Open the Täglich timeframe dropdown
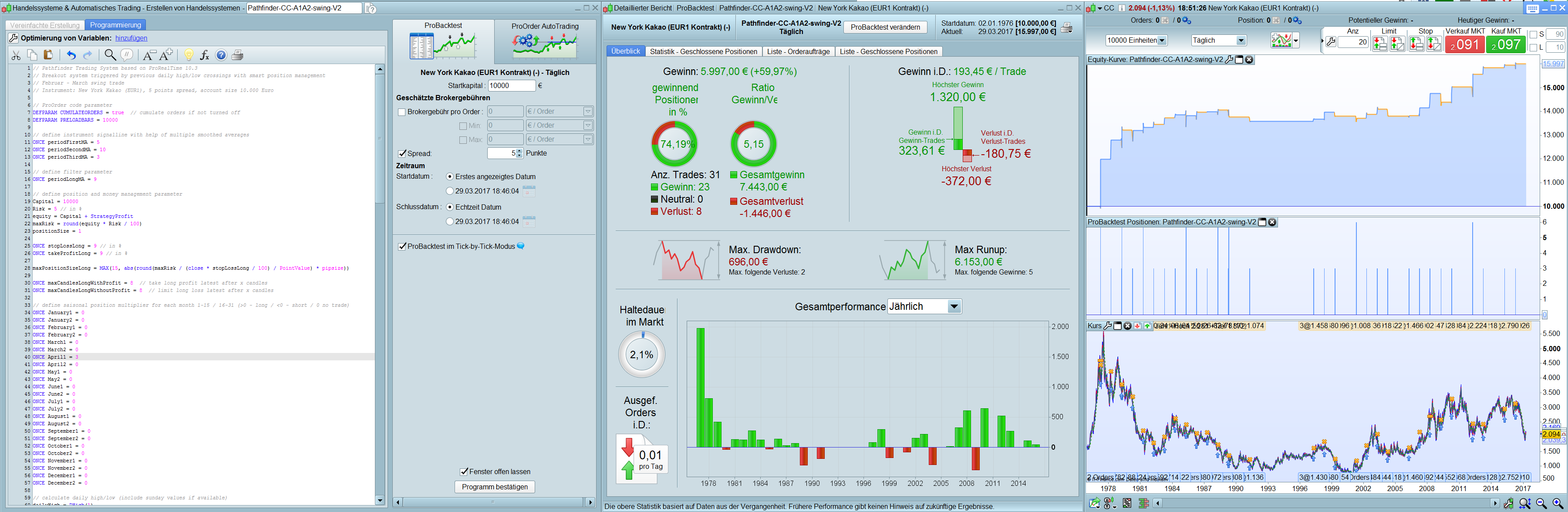Viewport: 1568px width, 512px height. pos(1241,41)
